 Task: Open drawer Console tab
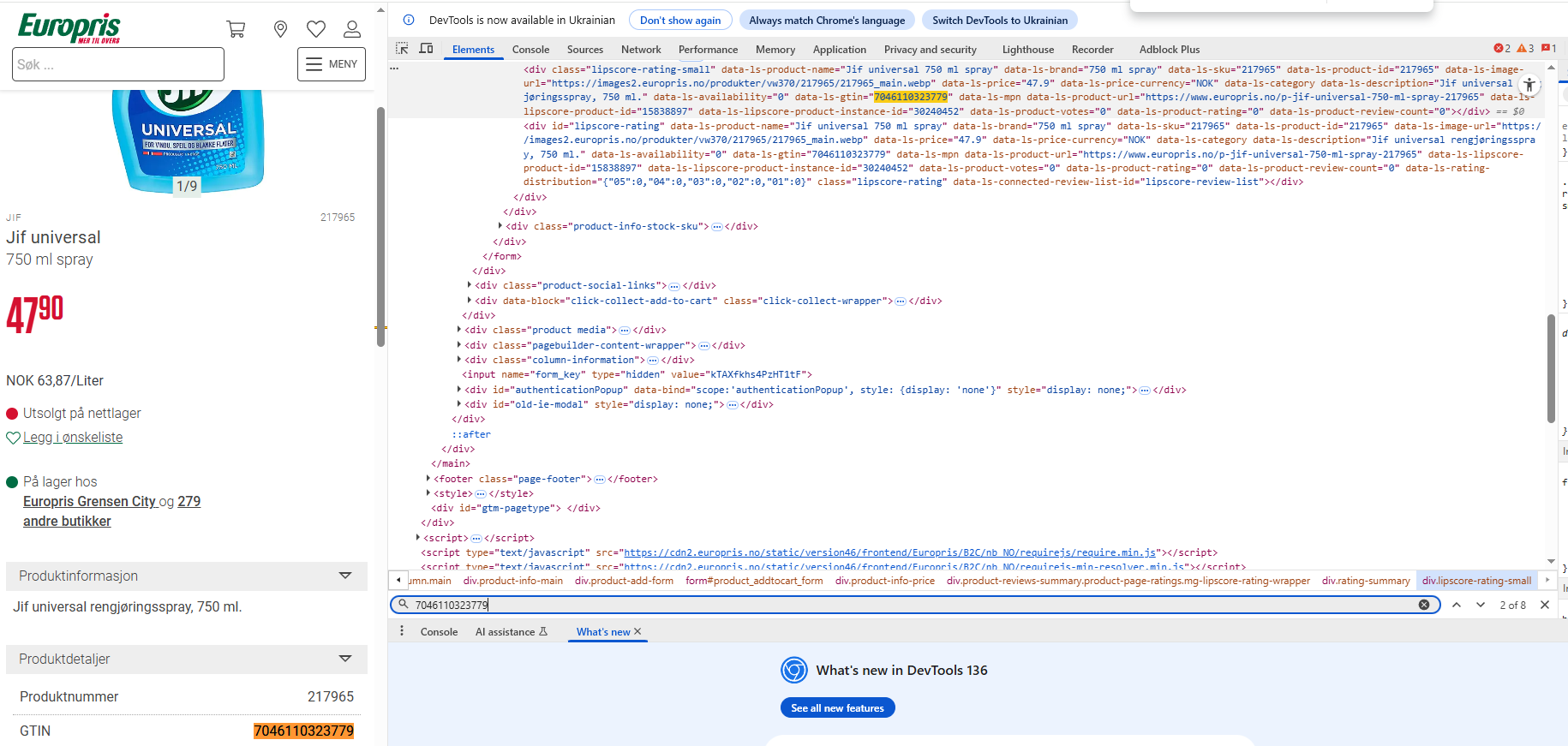tap(439, 632)
